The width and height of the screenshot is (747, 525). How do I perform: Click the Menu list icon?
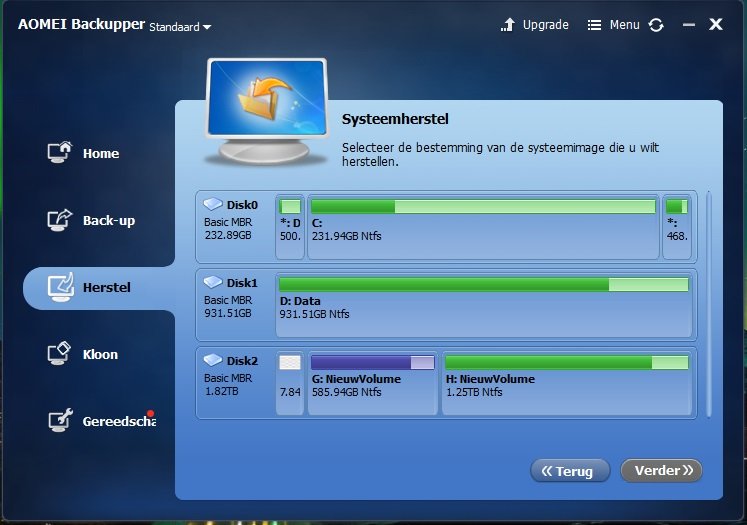(x=594, y=25)
